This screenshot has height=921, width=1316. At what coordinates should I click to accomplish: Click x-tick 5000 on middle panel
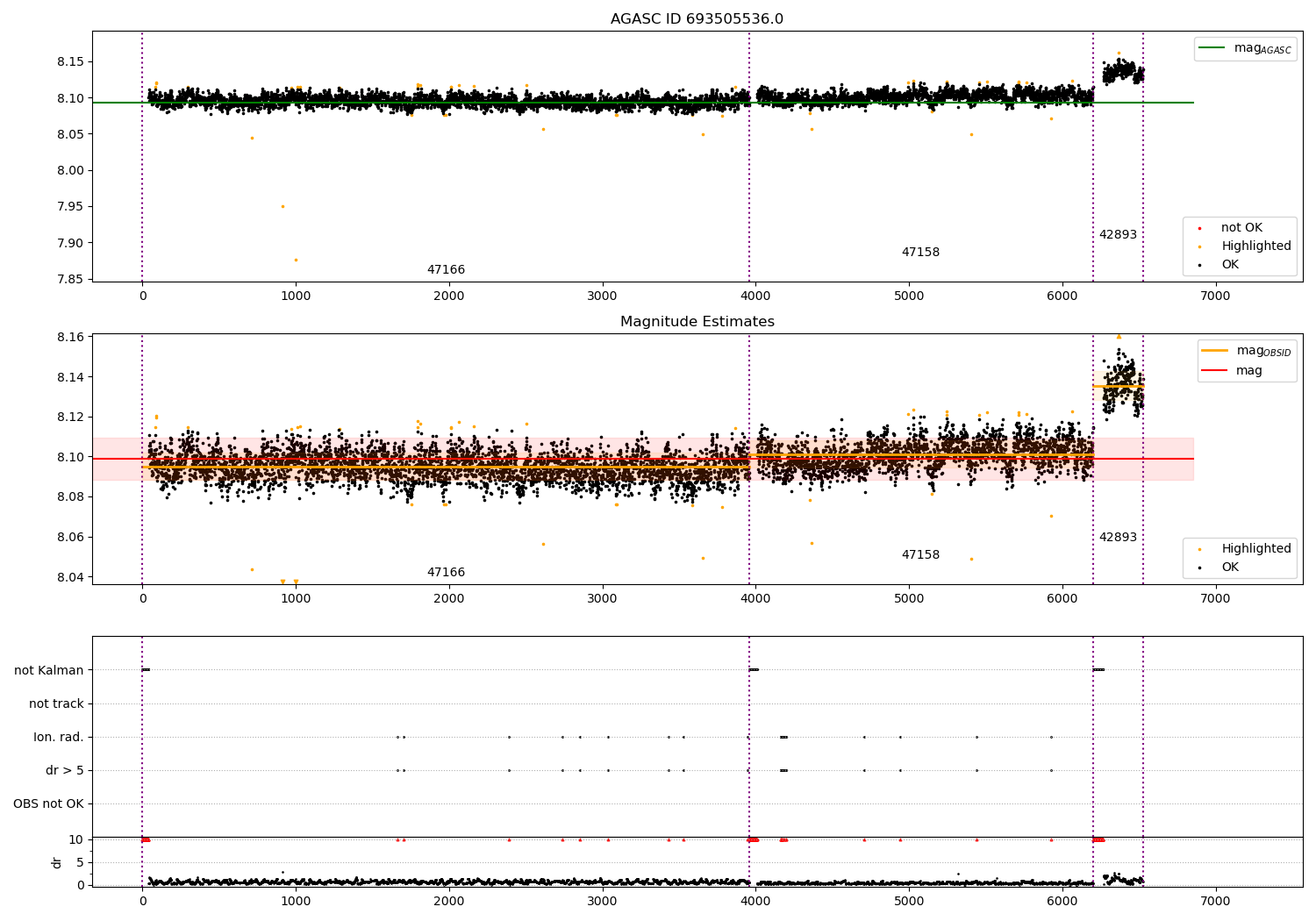pos(909,599)
